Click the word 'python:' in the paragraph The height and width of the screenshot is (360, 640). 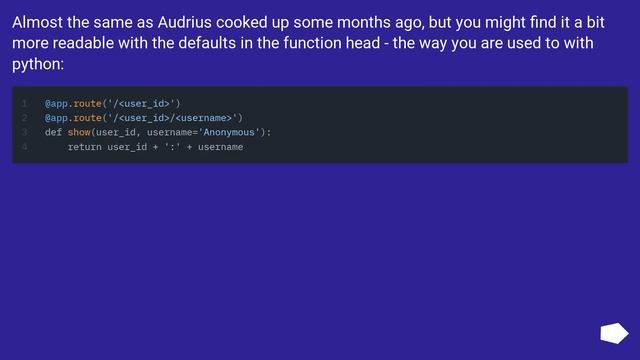coord(38,64)
